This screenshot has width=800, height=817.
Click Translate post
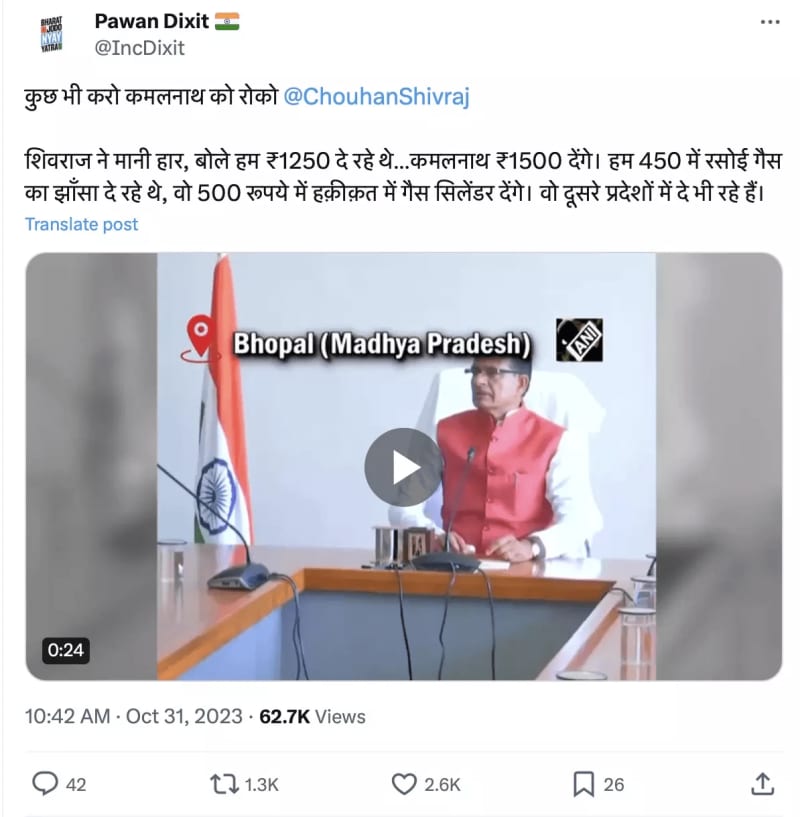coord(81,224)
